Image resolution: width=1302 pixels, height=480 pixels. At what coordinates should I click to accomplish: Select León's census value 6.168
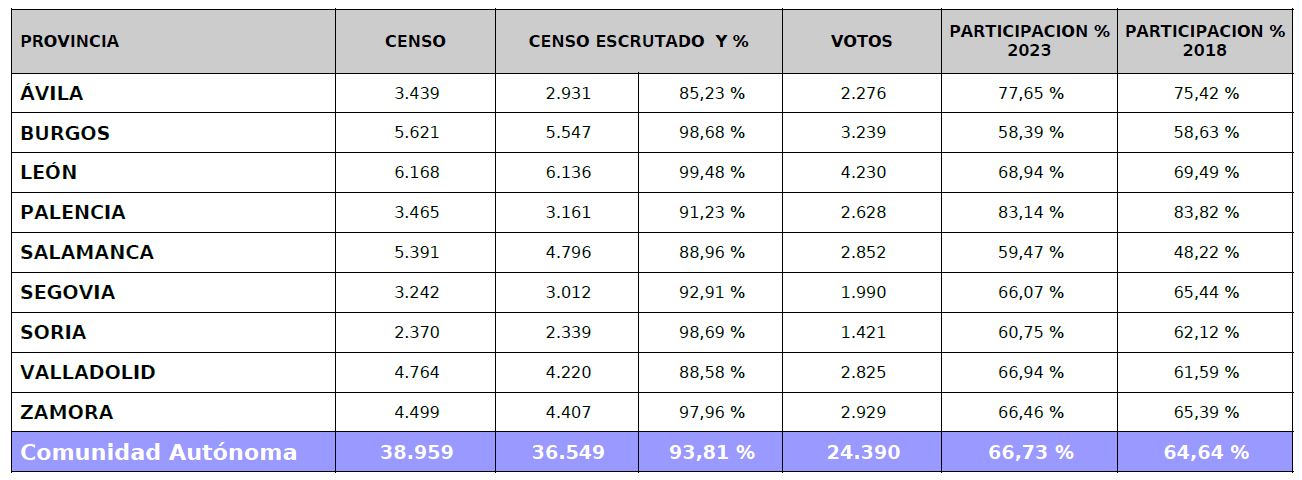pos(416,172)
